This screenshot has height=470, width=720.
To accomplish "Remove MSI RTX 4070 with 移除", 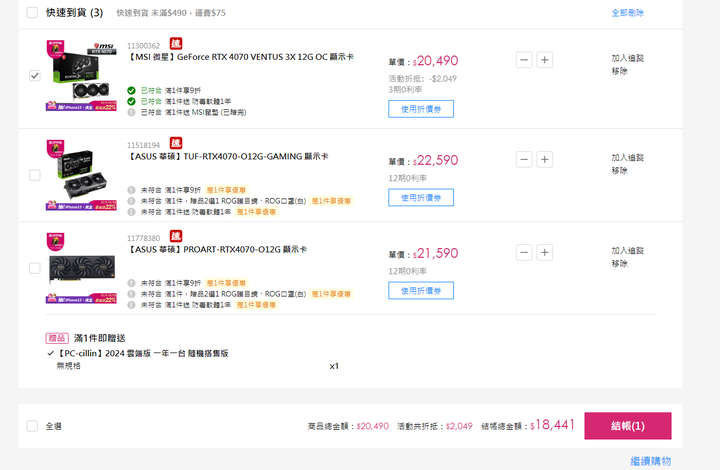I will point(619,71).
